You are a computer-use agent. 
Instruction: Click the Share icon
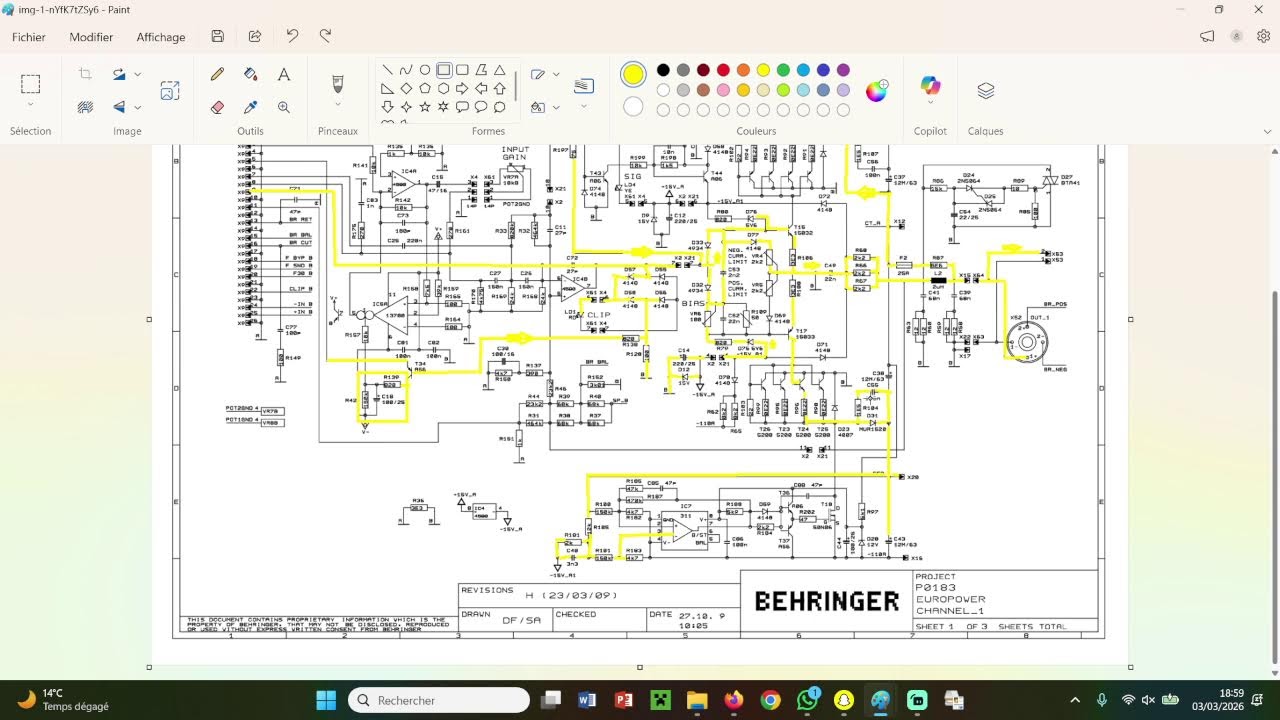tap(255, 36)
